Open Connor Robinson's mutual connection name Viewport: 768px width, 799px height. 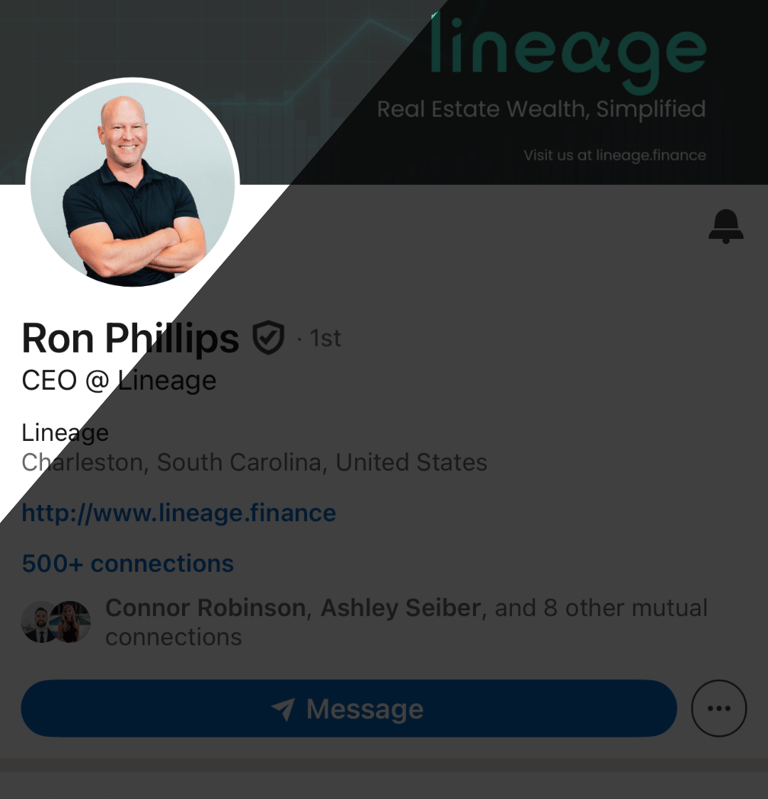205,607
